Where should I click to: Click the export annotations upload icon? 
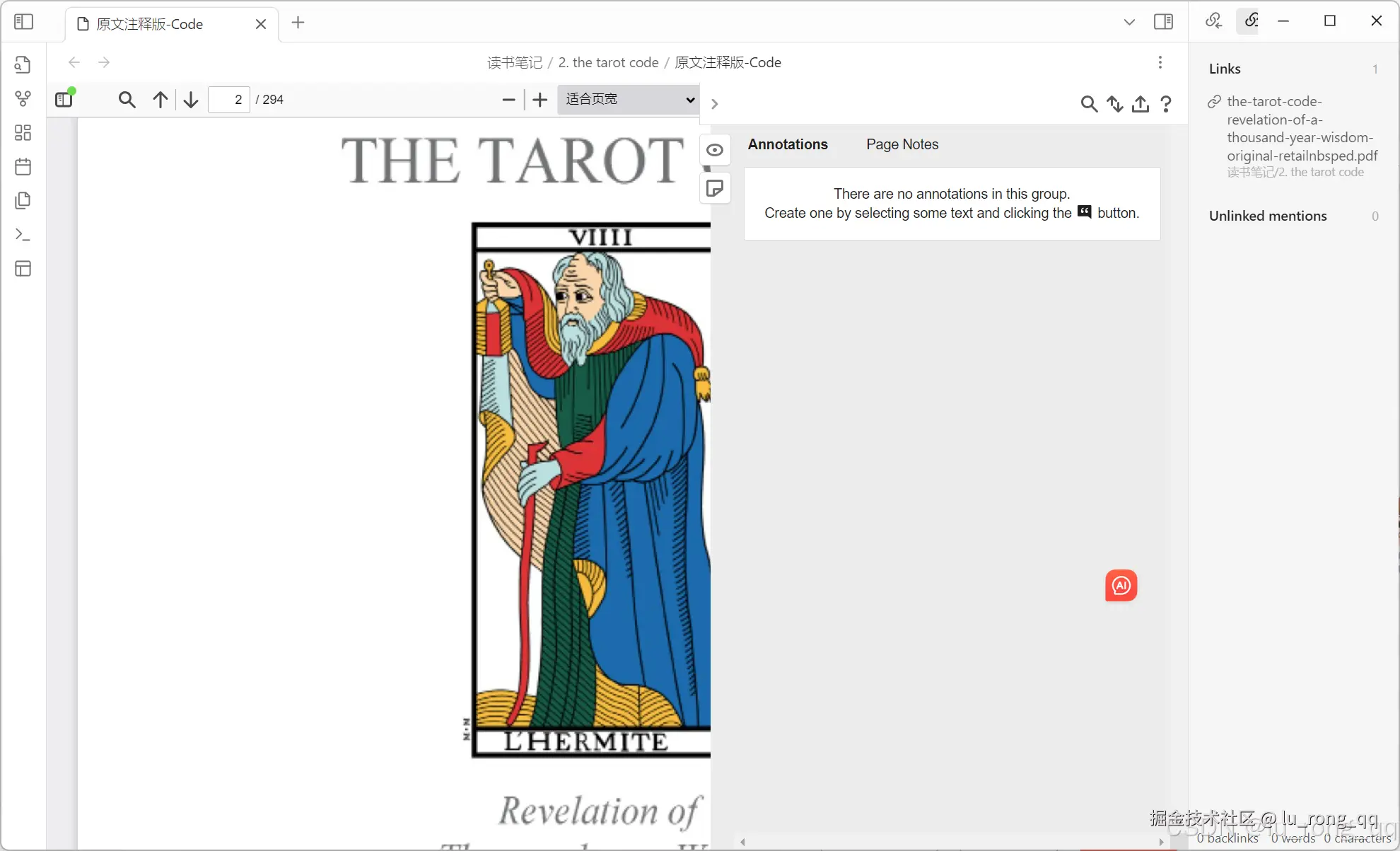pyautogui.click(x=1140, y=104)
